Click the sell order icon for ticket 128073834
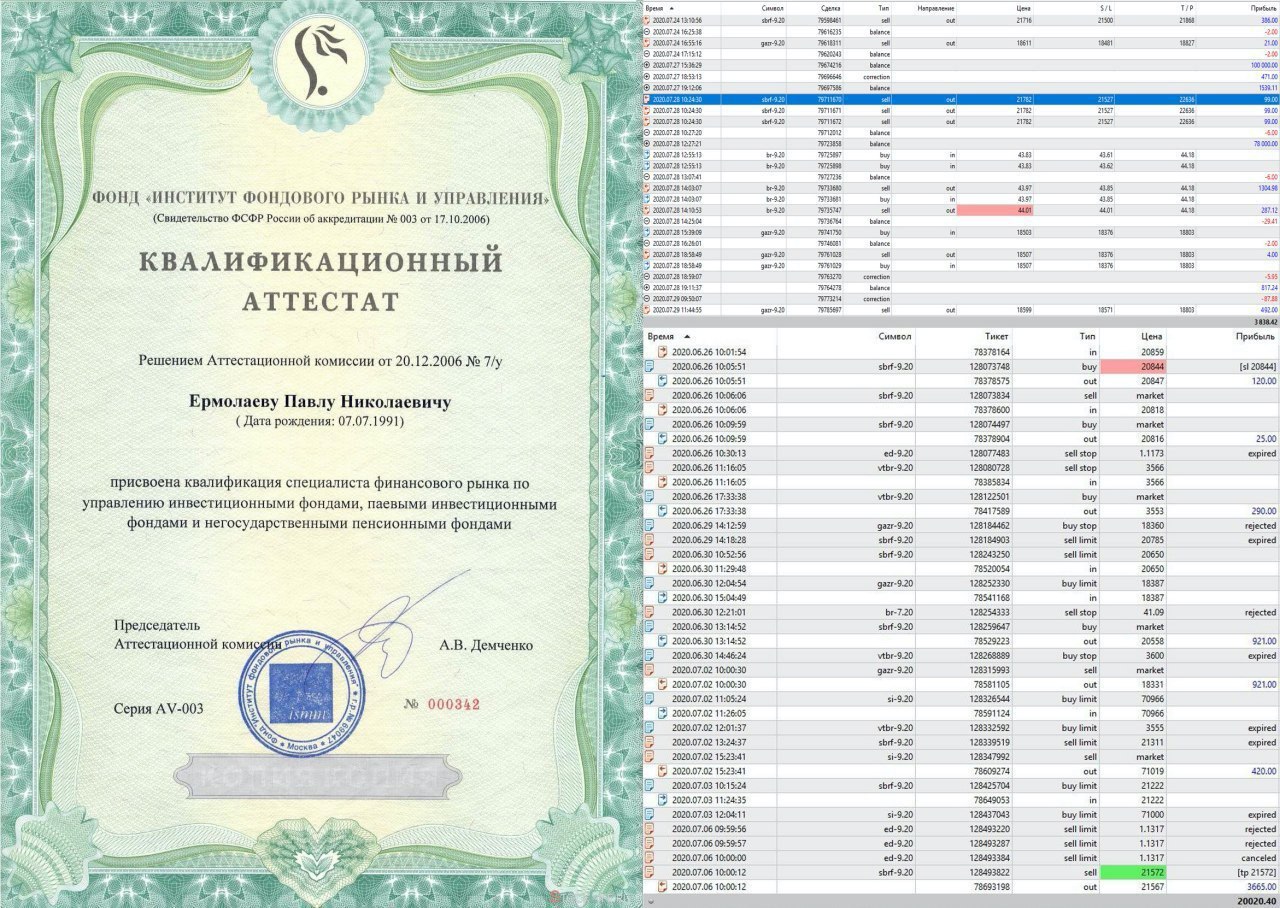This screenshot has width=1280, height=908. click(x=650, y=395)
